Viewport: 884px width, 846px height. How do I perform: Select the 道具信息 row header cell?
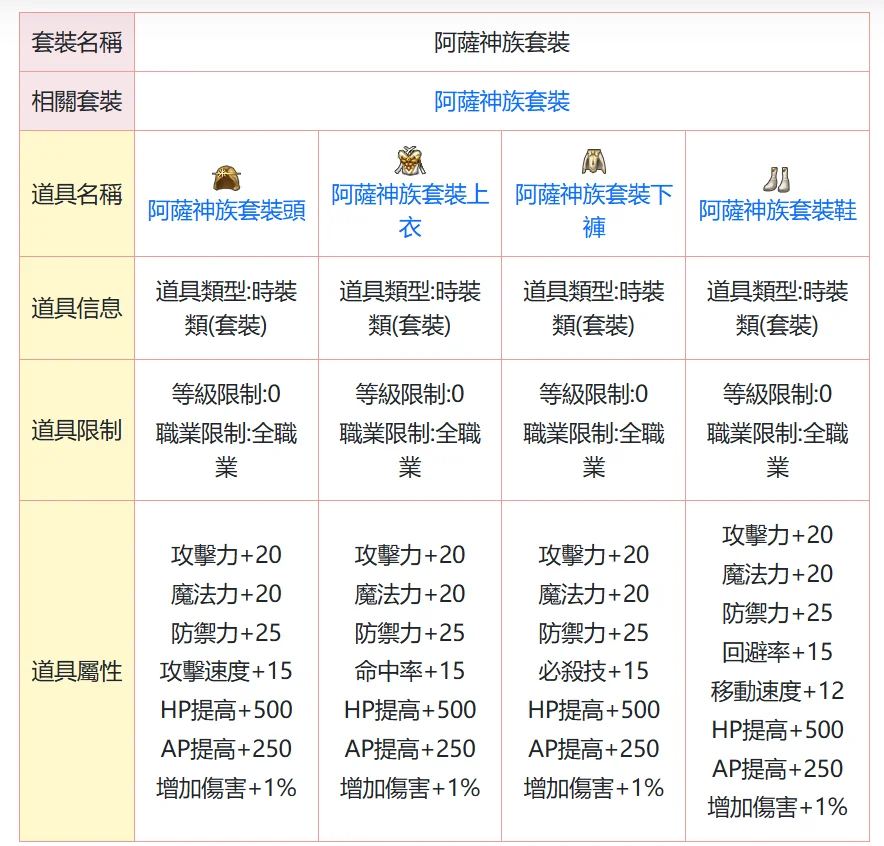point(77,308)
